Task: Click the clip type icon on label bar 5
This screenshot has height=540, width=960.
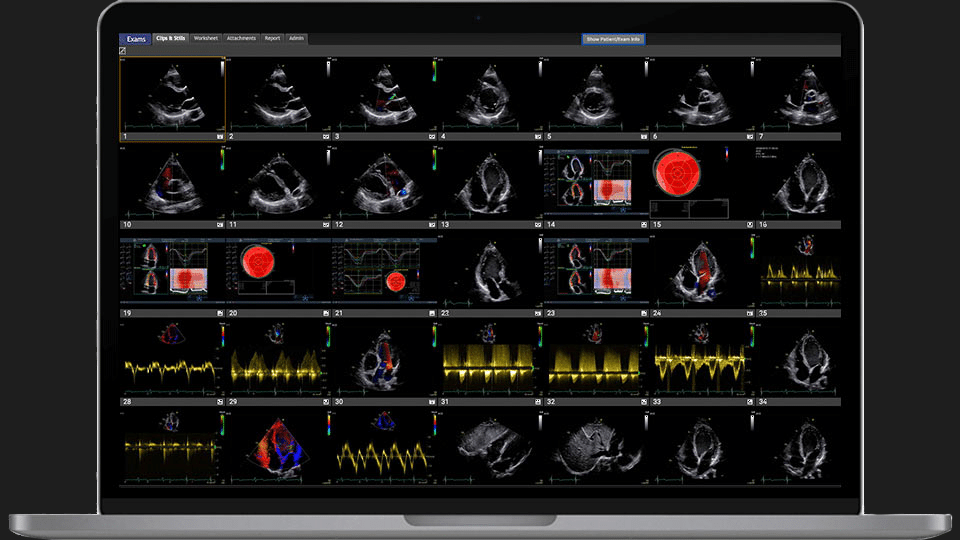Action: [643, 137]
